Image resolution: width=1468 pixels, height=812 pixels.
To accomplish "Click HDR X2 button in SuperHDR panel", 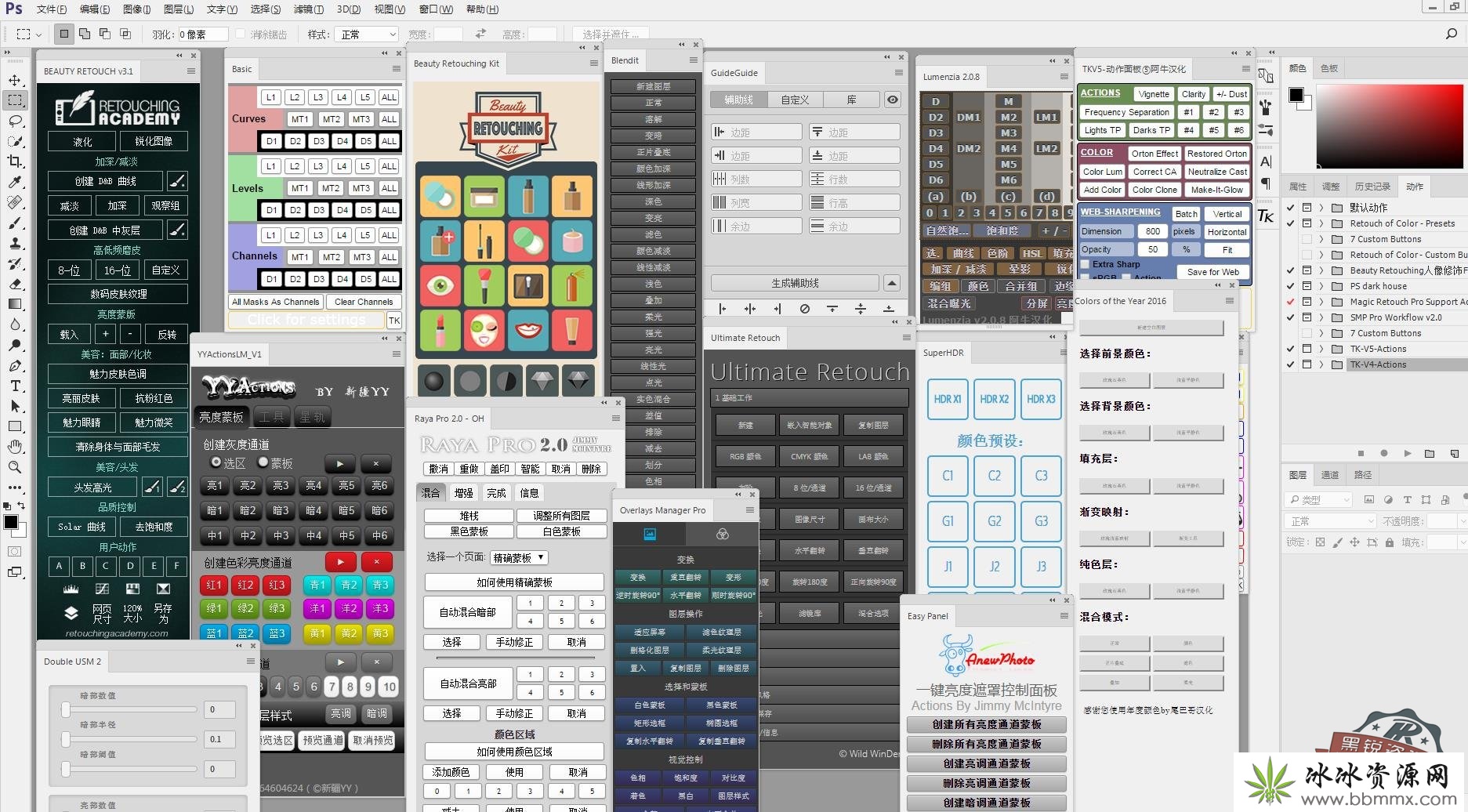I will tap(994, 399).
